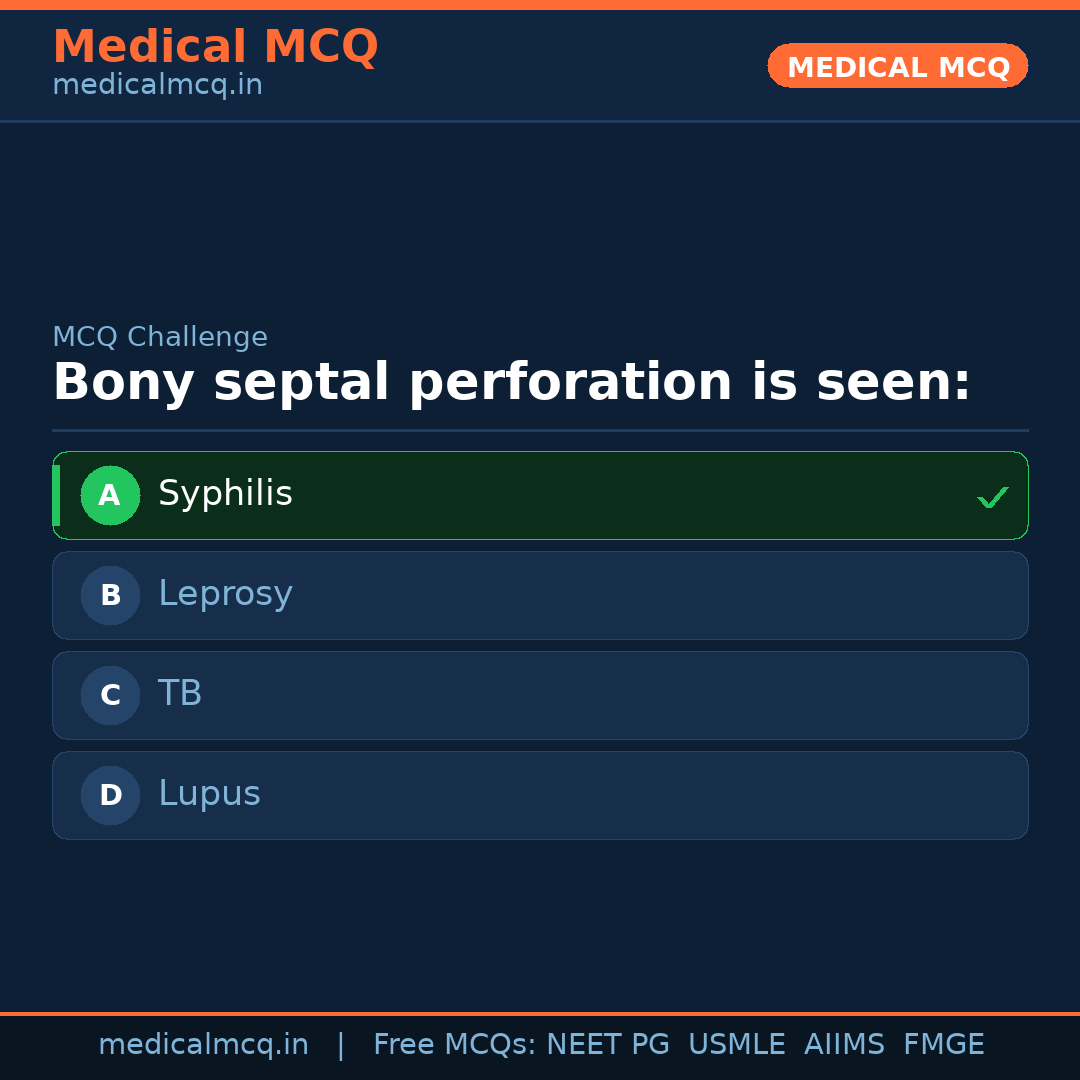Click the green bar beside option A
This screenshot has width=1080, height=1080.
(x=56, y=495)
